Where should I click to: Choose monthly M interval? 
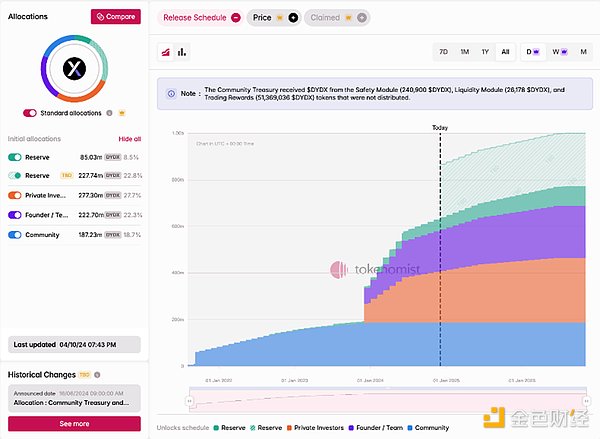pos(583,52)
